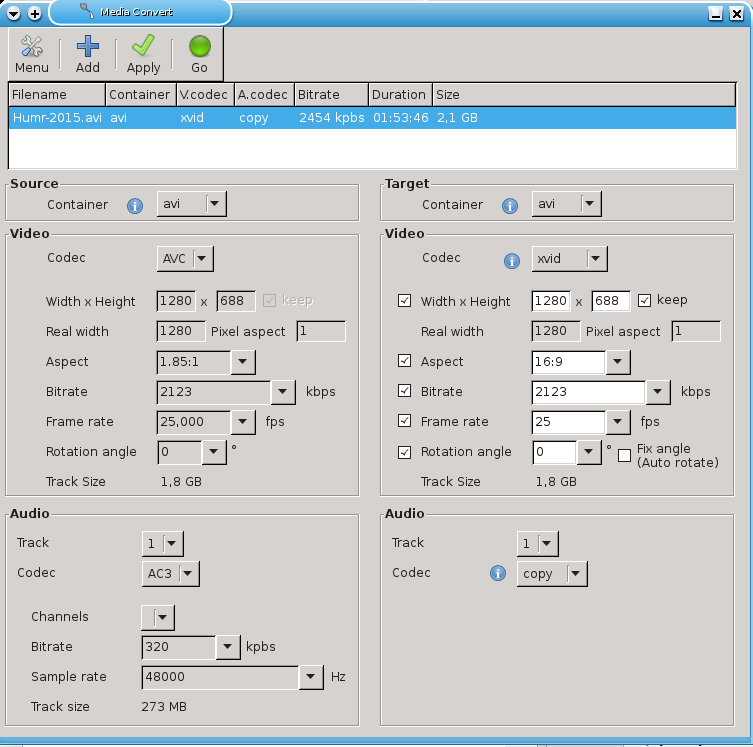Expand Source Rotation angle dropdown arrow
Screen dimensions: 753x747
click(x=214, y=452)
